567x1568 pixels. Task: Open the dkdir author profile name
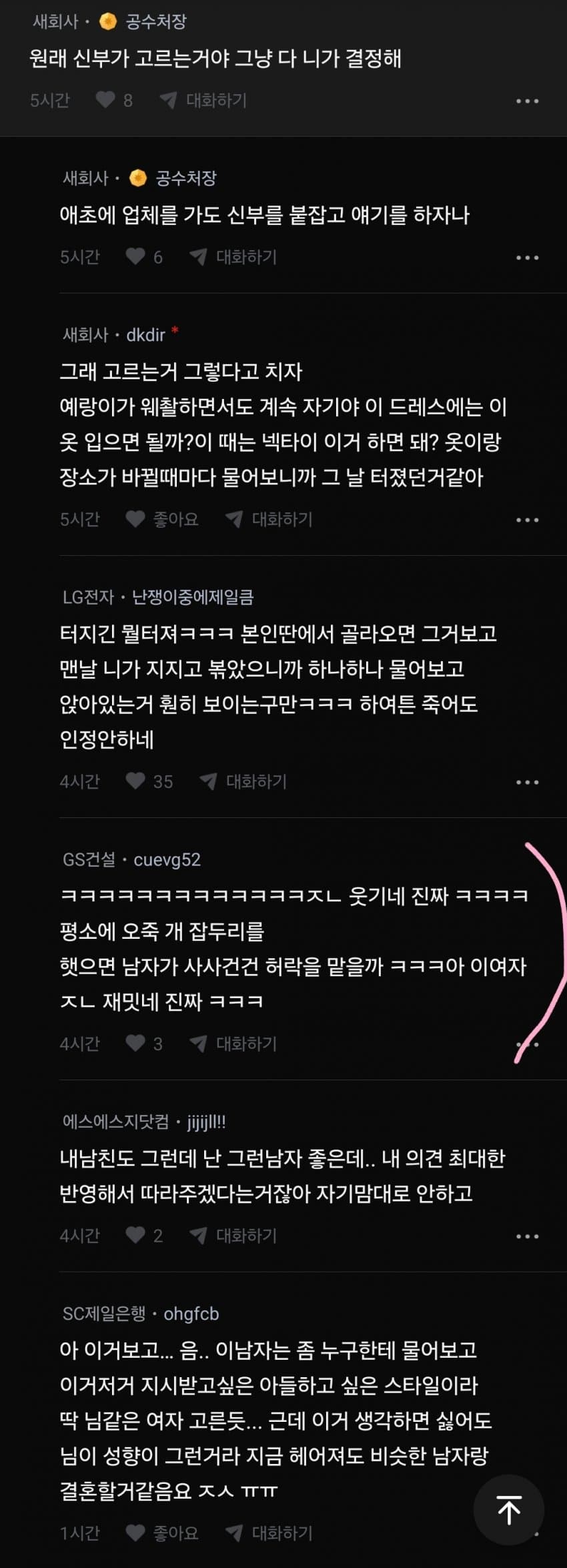[x=145, y=334]
